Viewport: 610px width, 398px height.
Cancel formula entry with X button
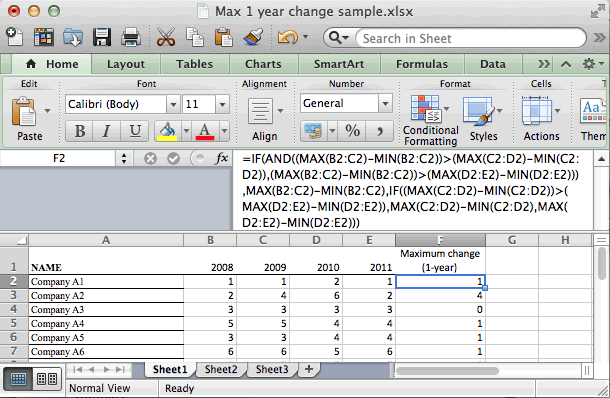[x=150, y=159]
